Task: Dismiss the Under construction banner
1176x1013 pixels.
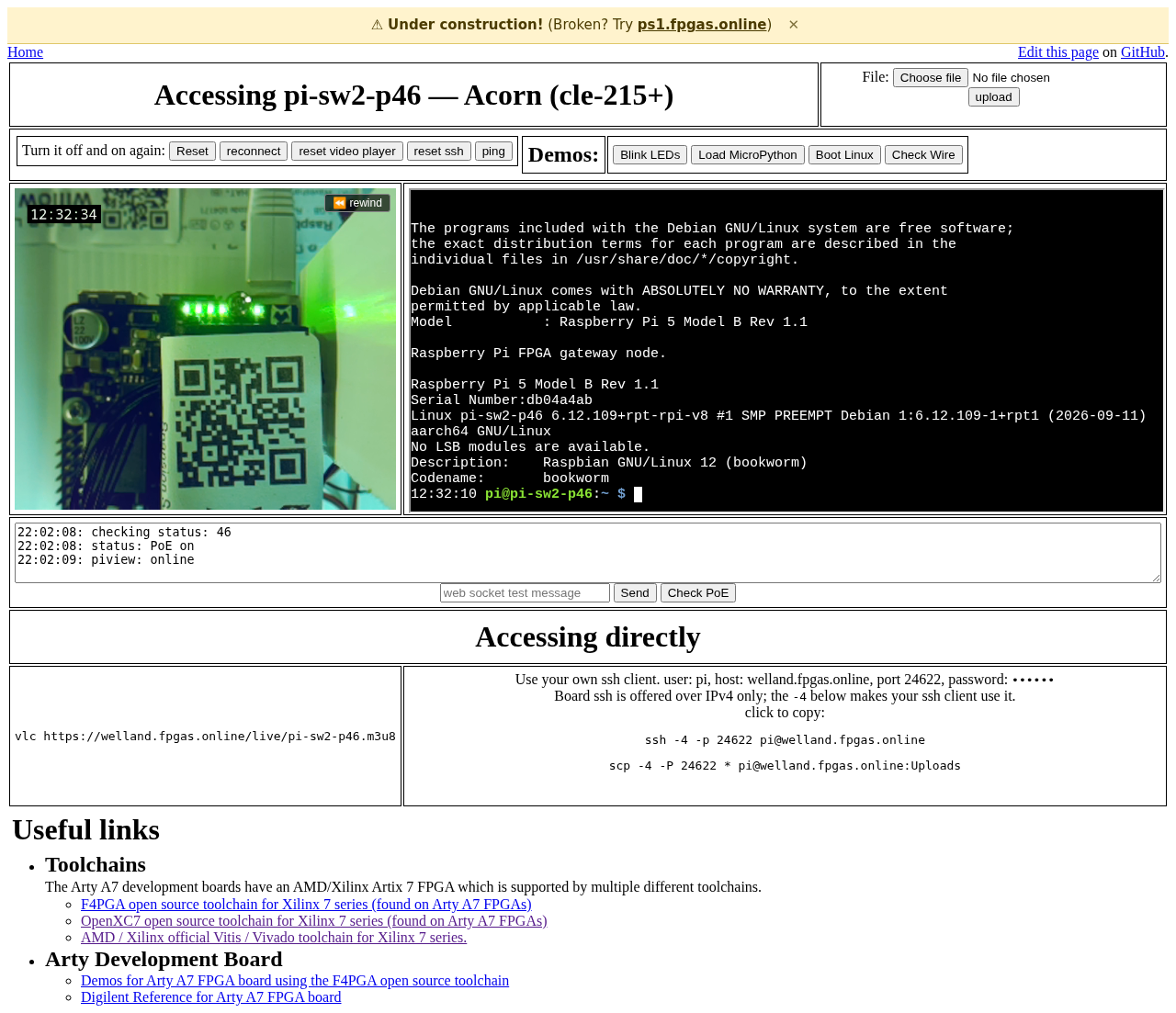Action: tap(794, 25)
